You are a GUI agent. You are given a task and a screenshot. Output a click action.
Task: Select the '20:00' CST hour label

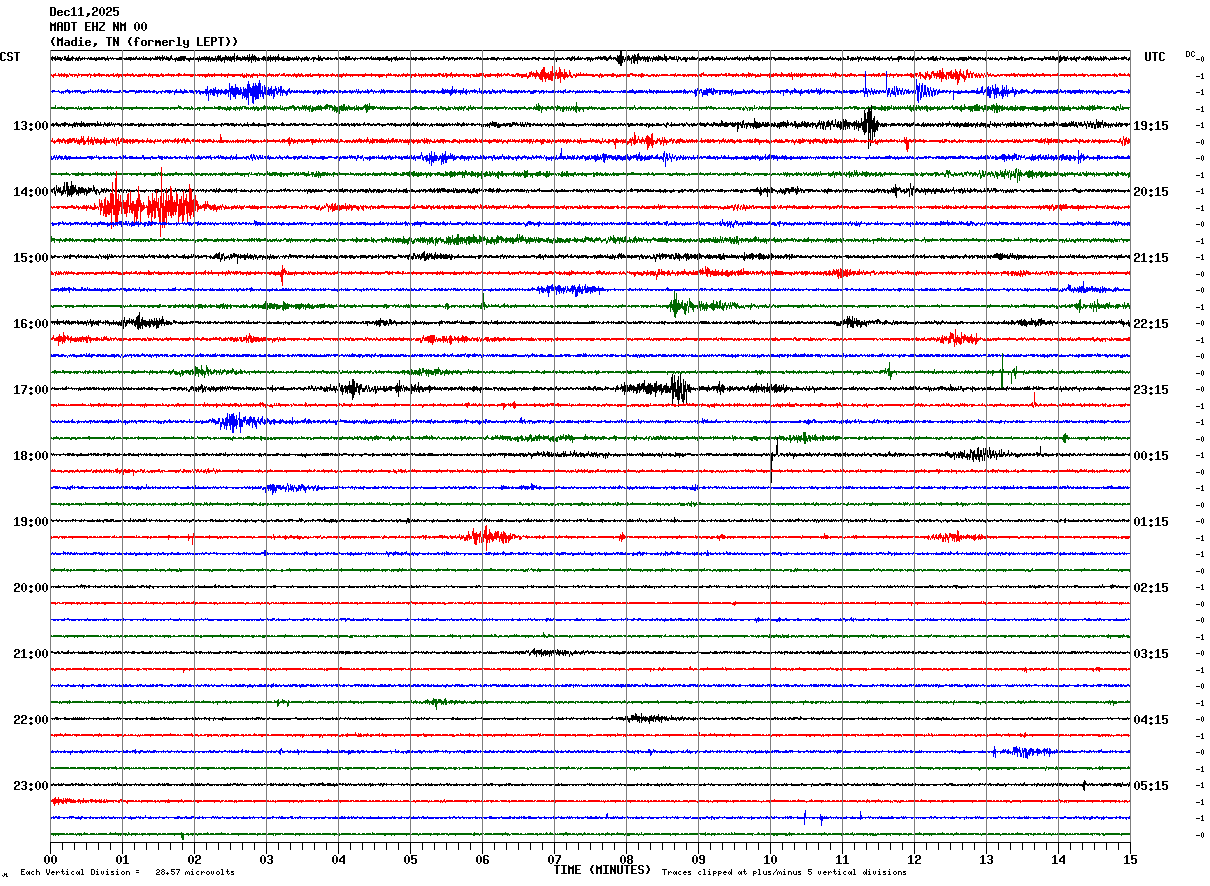(31, 588)
